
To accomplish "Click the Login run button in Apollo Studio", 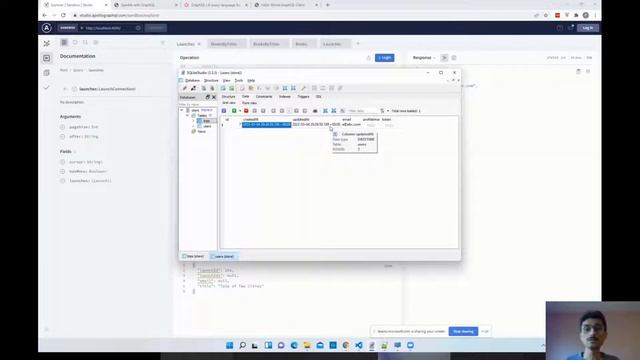I will point(384,58).
